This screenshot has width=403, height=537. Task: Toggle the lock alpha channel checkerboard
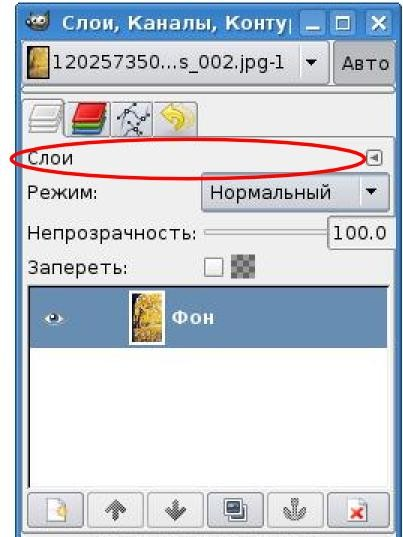pos(243,266)
